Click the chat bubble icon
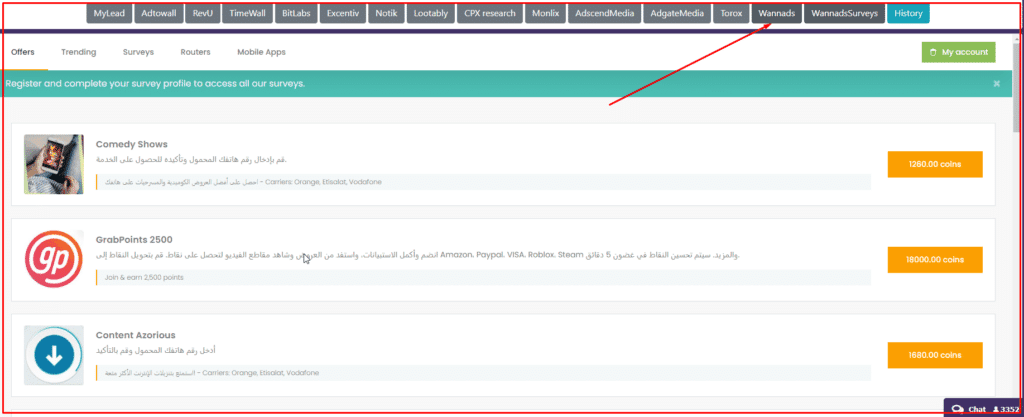This screenshot has width=1024, height=417. pos(957,409)
